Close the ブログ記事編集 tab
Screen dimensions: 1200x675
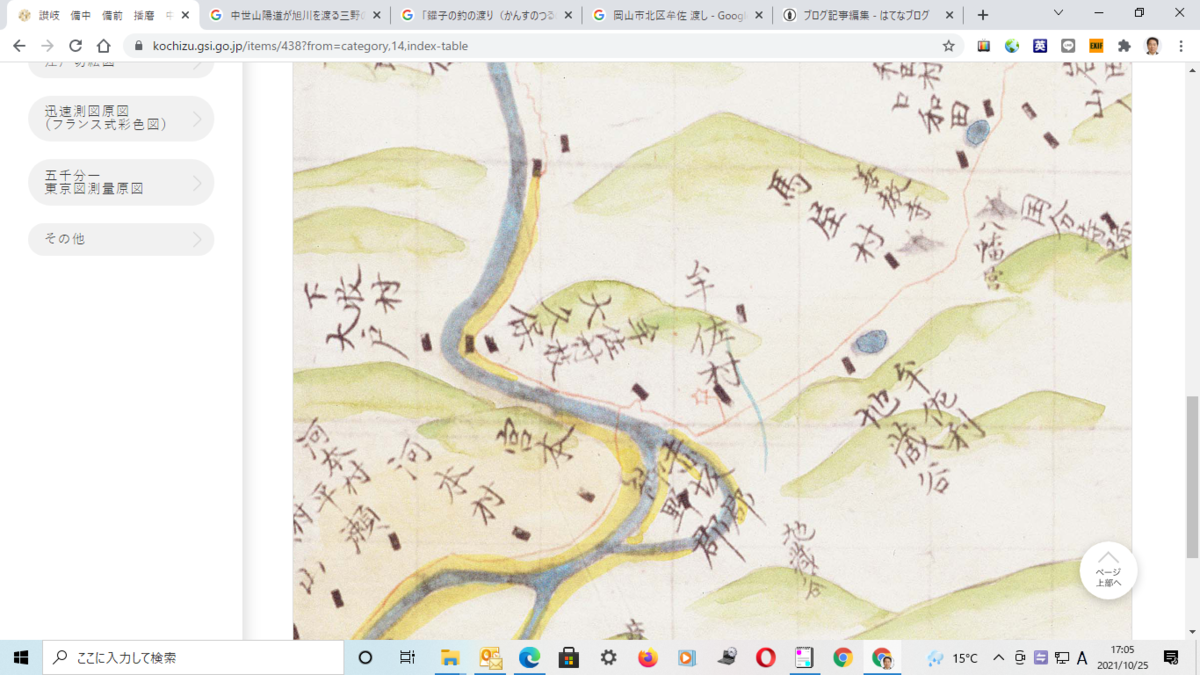950,15
